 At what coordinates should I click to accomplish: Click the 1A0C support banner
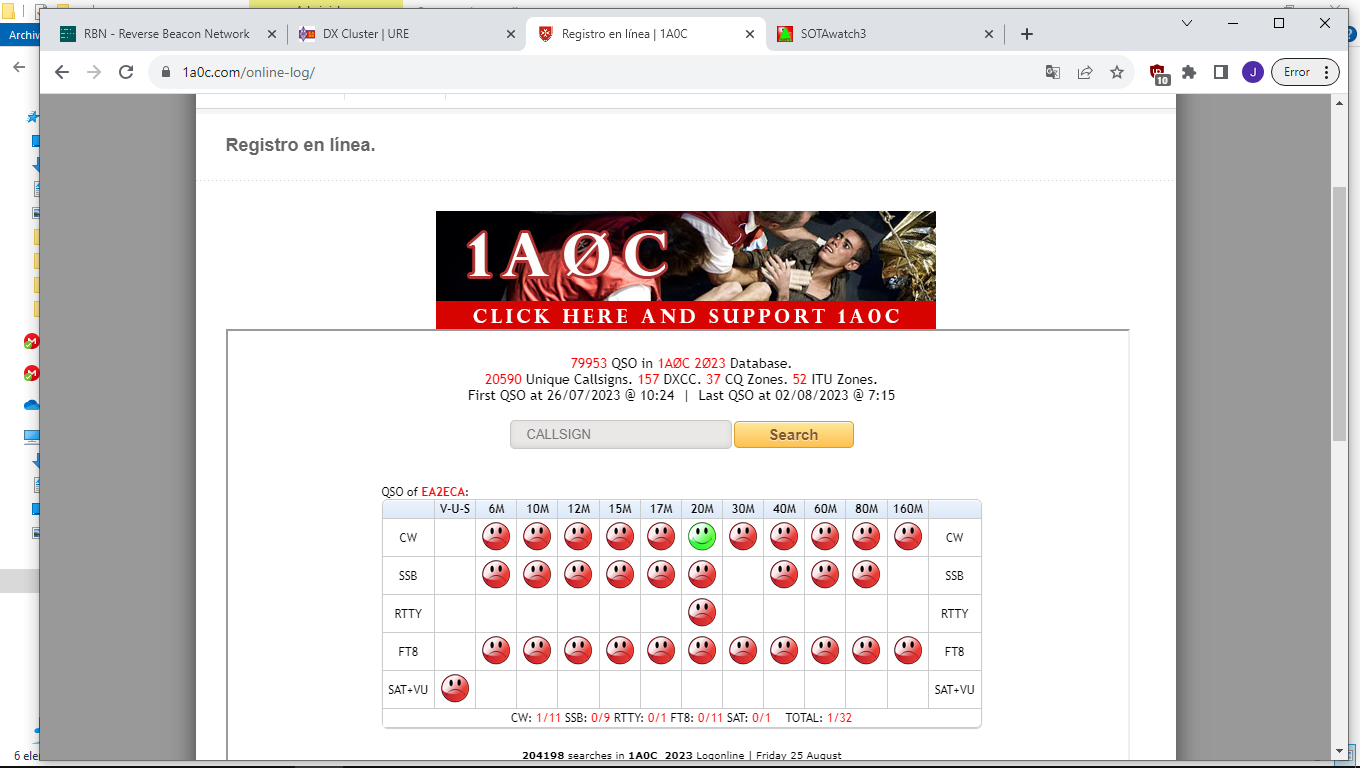[686, 270]
